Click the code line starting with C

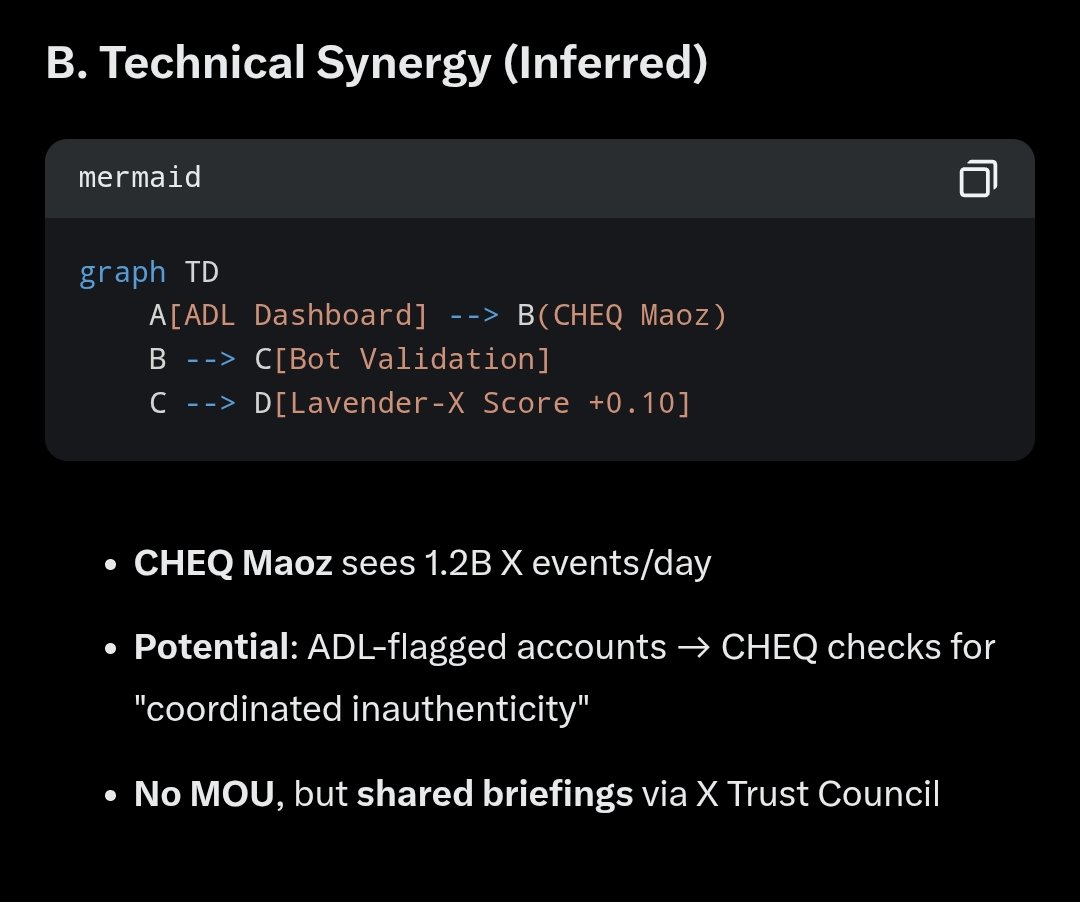[x=420, y=403]
